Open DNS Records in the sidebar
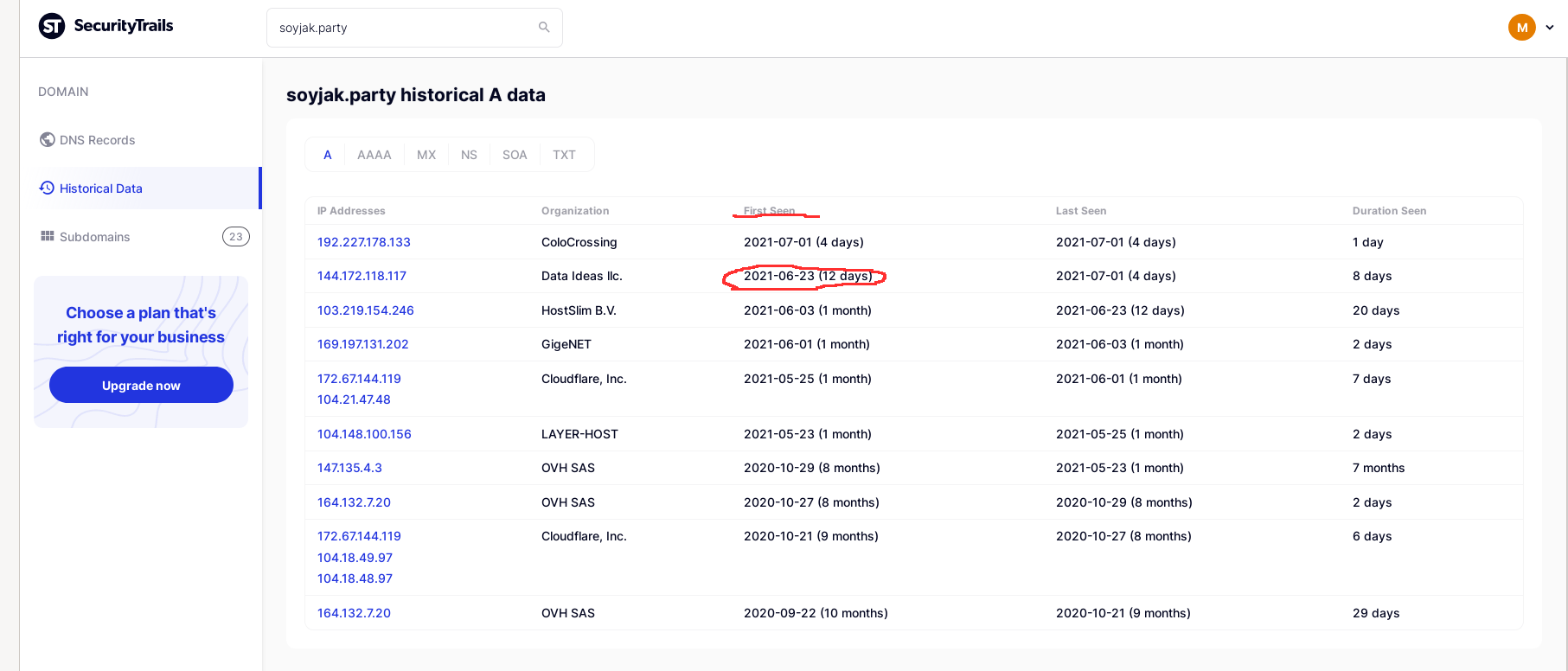 tap(97, 140)
